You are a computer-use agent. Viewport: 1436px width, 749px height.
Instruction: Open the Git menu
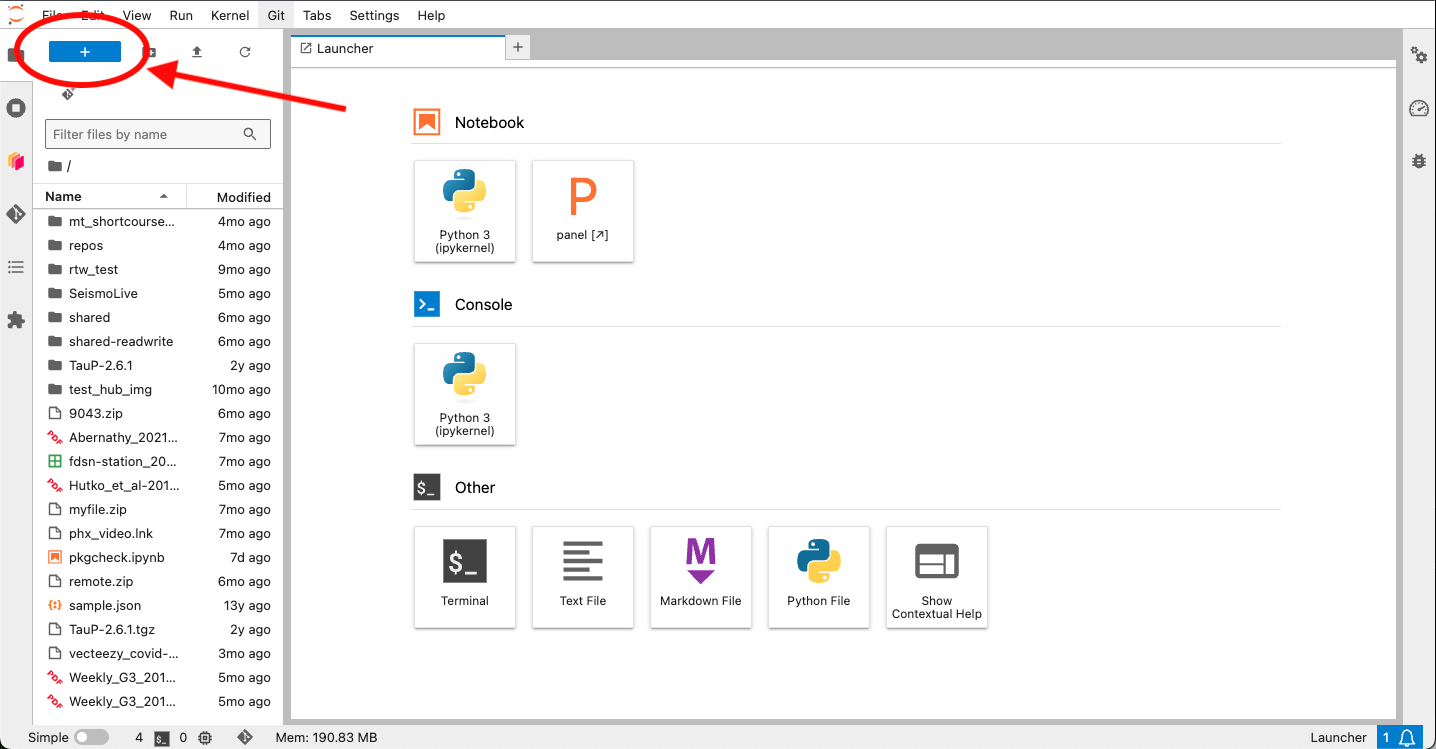point(276,15)
